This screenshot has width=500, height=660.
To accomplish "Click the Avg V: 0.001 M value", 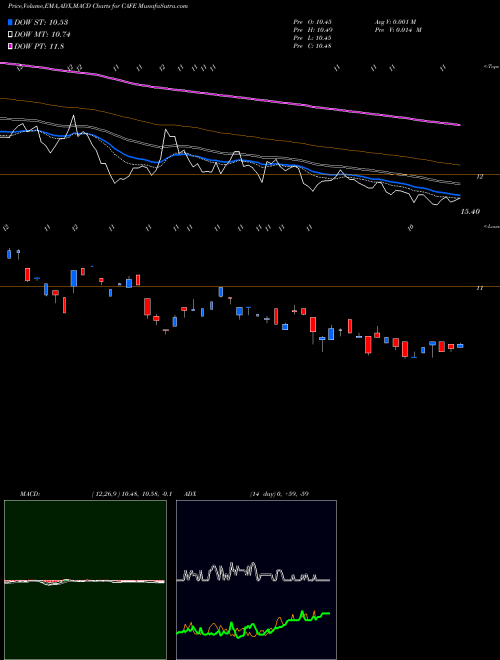I will click(396, 22).
